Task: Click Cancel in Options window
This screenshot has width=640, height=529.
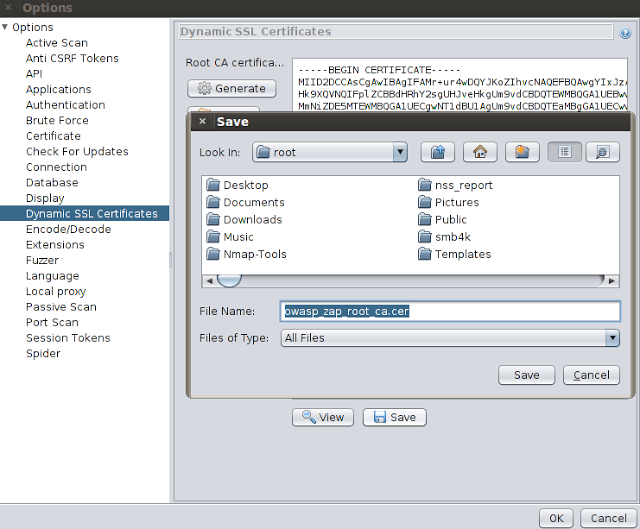Action: coord(608,518)
